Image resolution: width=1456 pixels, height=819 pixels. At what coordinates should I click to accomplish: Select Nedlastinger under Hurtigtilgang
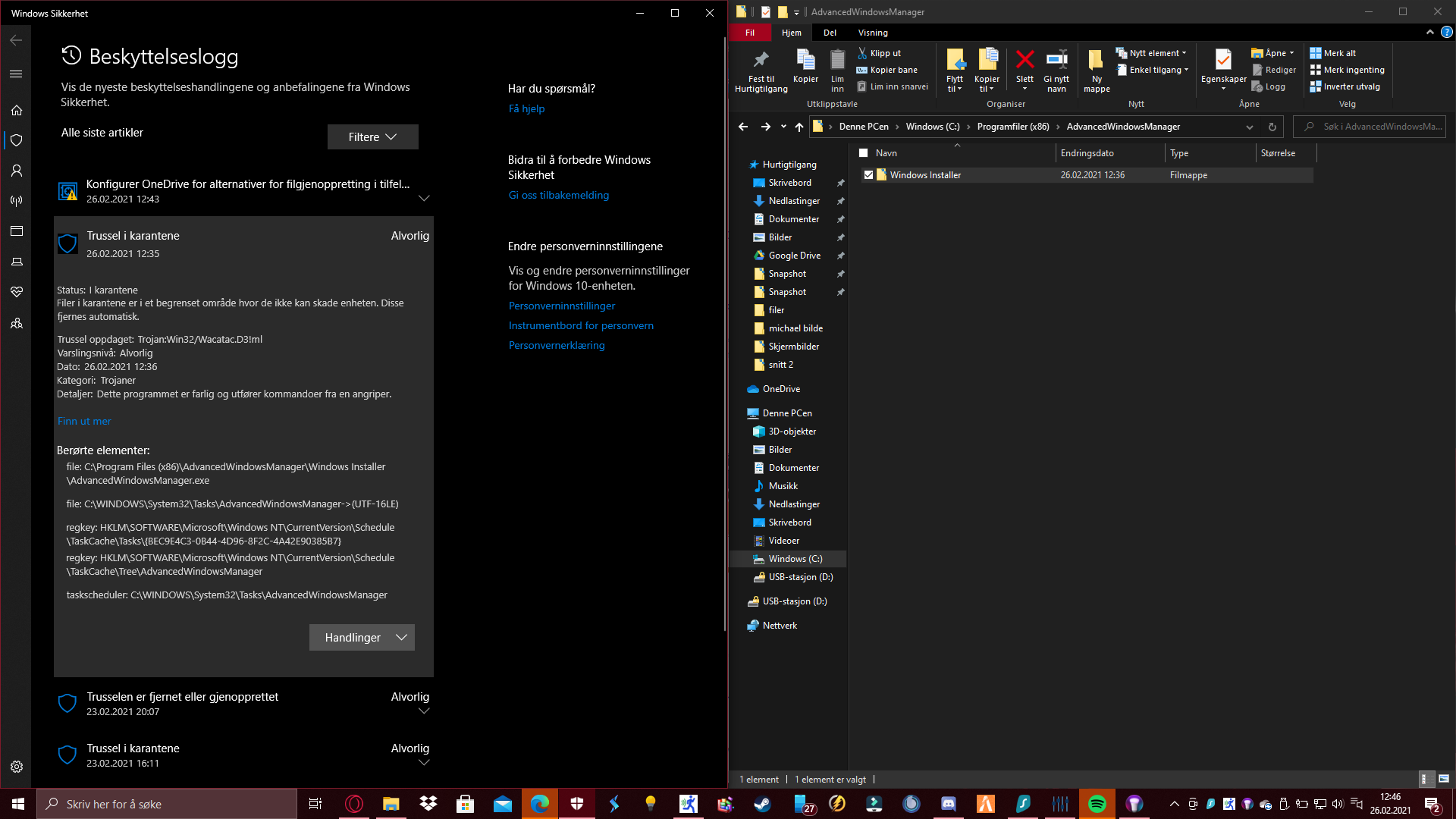(794, 201)
